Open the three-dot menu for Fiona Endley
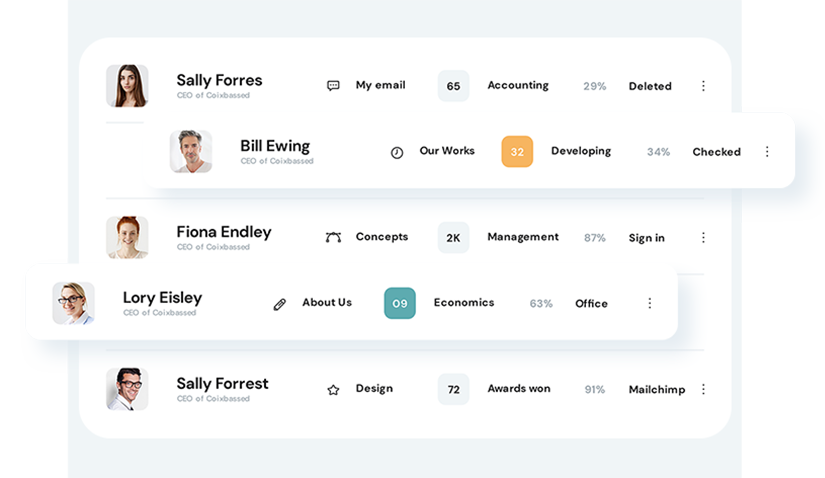 coord(703,238)
